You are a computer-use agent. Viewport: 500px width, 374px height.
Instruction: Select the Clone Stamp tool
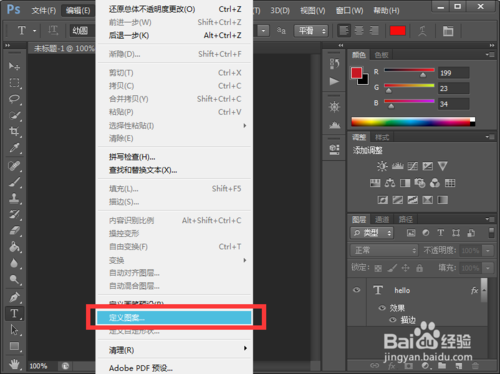point(14,198)
